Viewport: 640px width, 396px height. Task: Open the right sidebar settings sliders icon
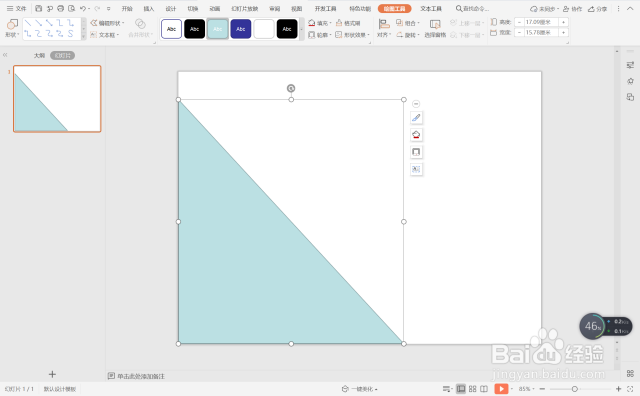point(630,65)
